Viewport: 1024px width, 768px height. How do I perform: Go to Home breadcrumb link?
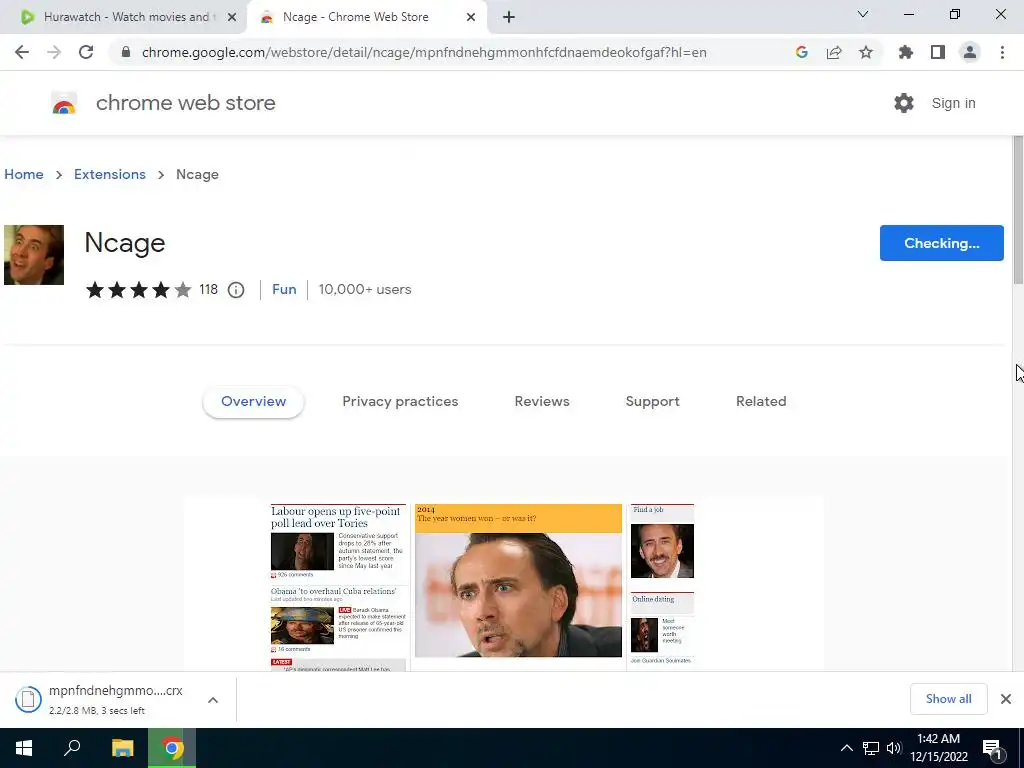tap(24, 174)
